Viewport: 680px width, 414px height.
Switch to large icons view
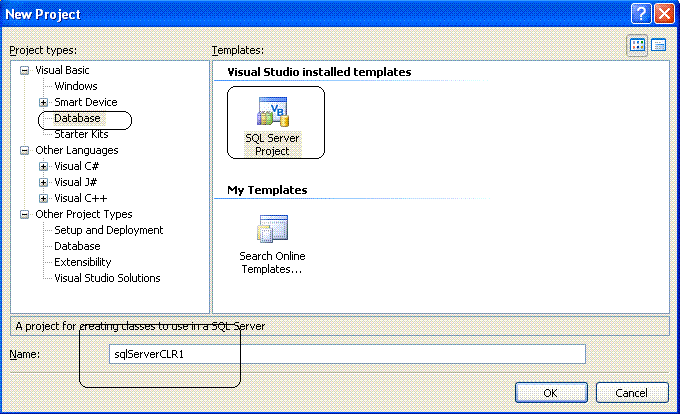[637, 45]
